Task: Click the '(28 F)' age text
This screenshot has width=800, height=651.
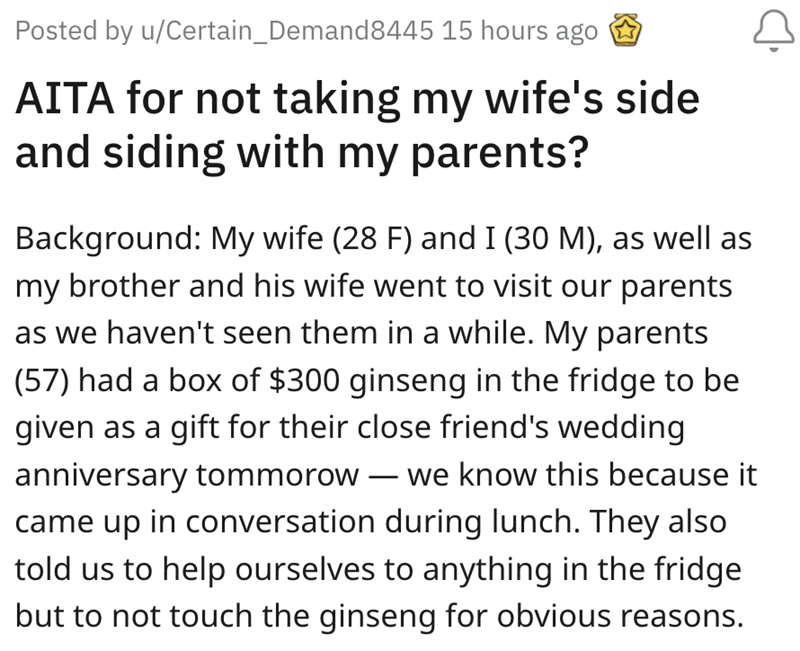Action: click(x=372, y=239)
